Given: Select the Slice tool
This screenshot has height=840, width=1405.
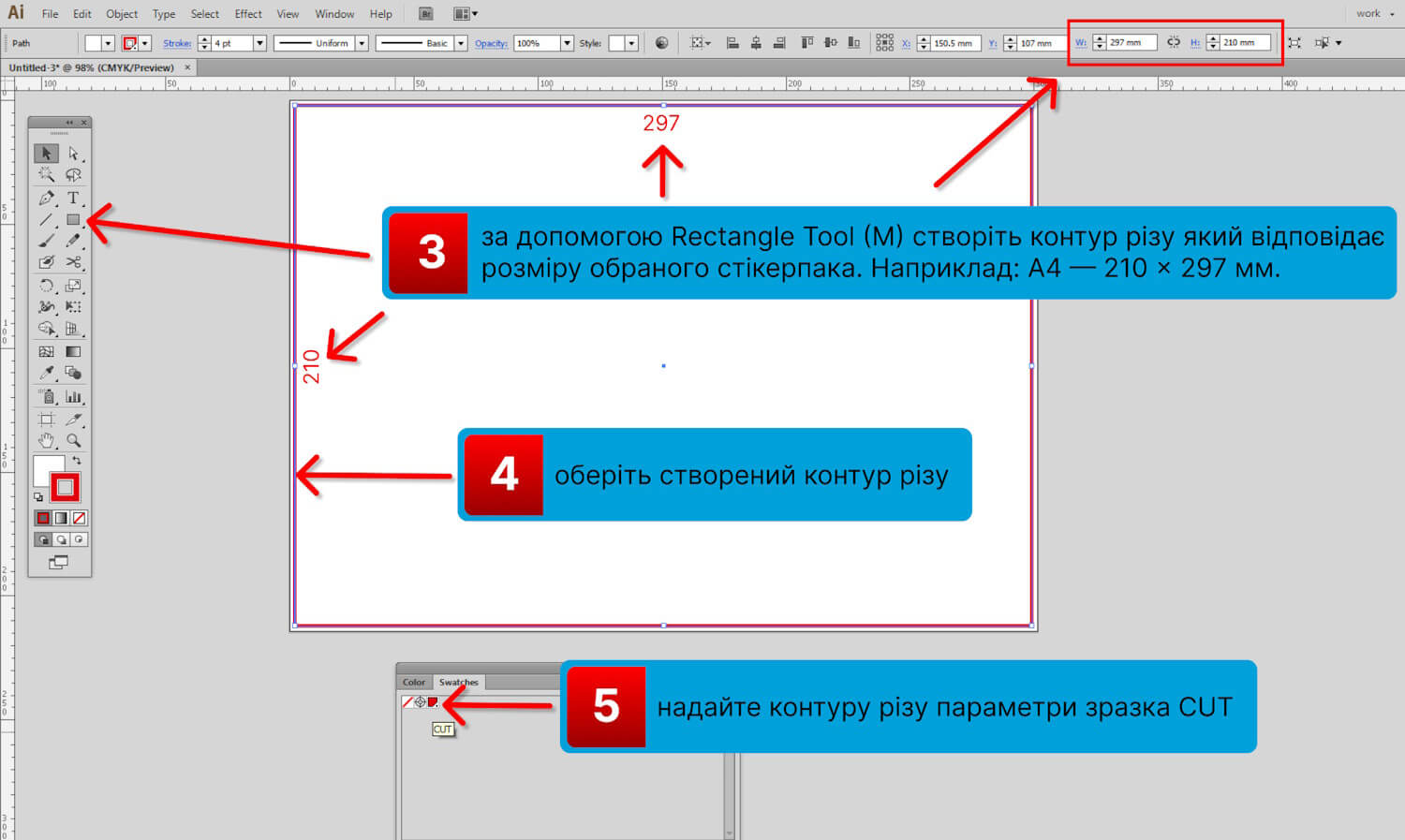Looking at the screenshot, I should (x=73, y=420).
